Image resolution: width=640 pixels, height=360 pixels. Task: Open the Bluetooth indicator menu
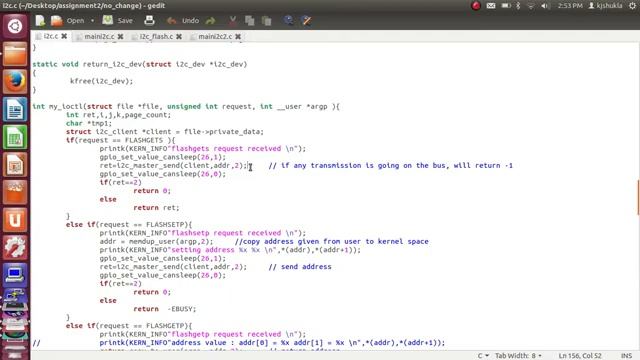click(x=518, y=6)
